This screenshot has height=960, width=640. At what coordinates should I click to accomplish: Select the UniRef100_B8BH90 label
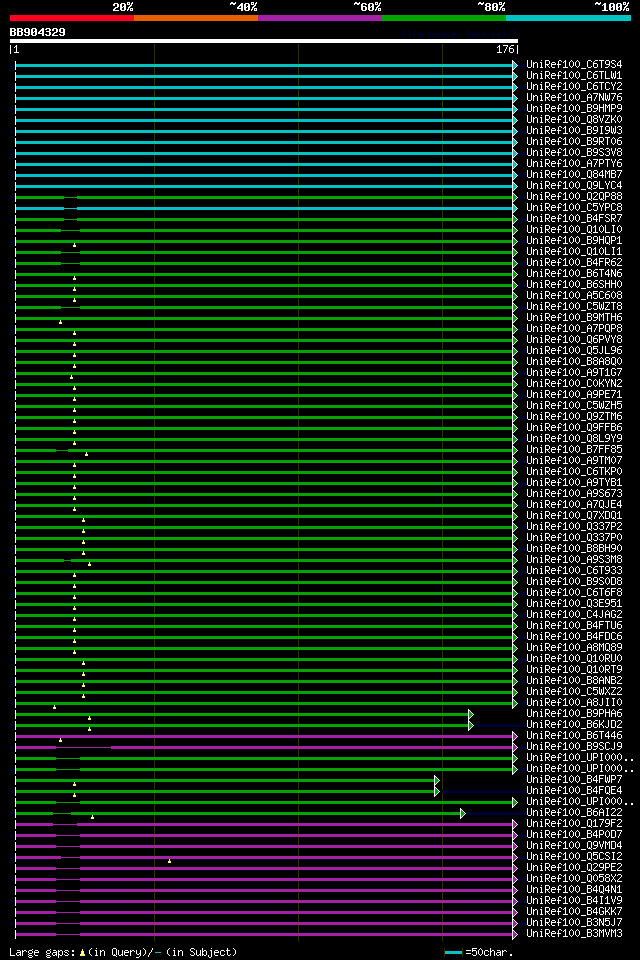click(574, 549)
